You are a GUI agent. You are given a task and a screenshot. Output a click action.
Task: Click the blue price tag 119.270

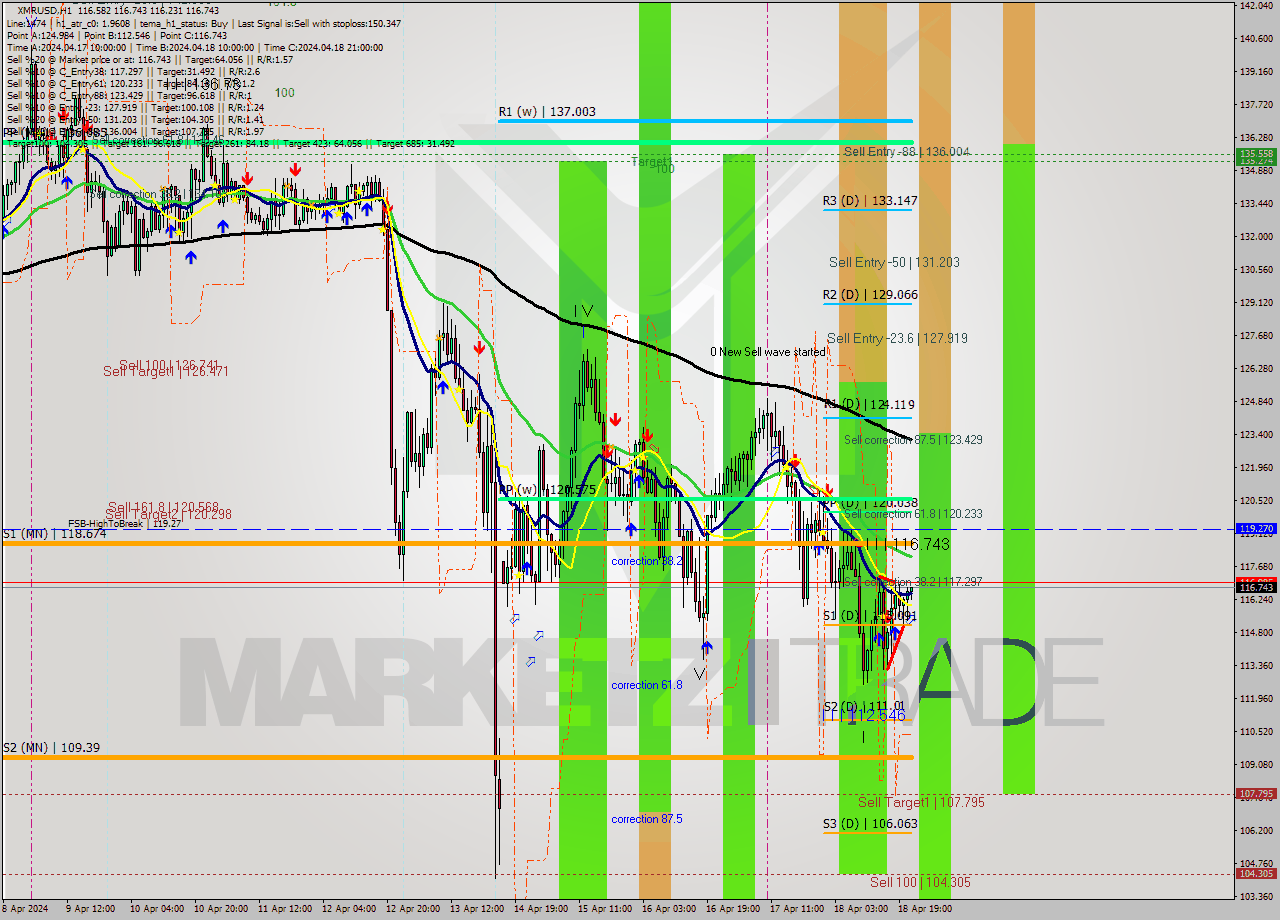1256,528
